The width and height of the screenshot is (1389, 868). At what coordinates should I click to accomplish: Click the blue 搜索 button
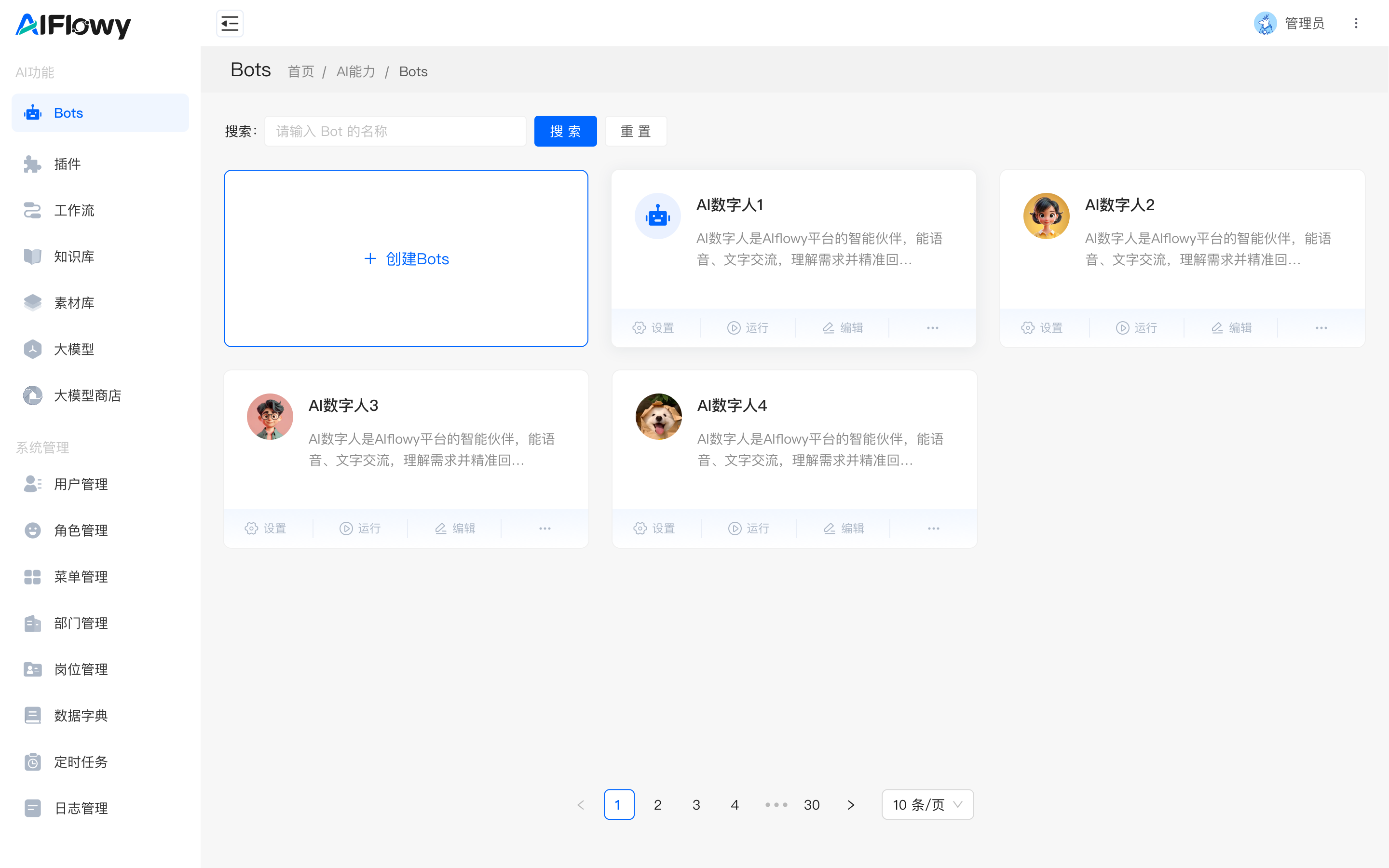coord(565,132)
